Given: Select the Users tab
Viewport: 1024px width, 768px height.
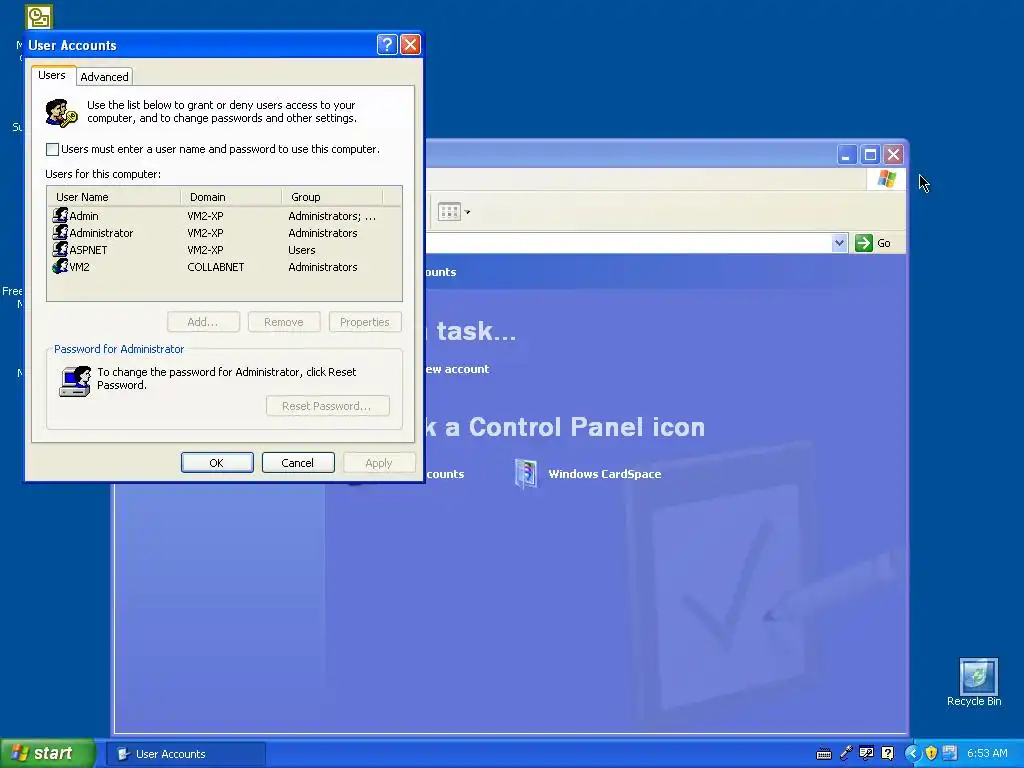Looking at the screenshot, I should (52, 75).
